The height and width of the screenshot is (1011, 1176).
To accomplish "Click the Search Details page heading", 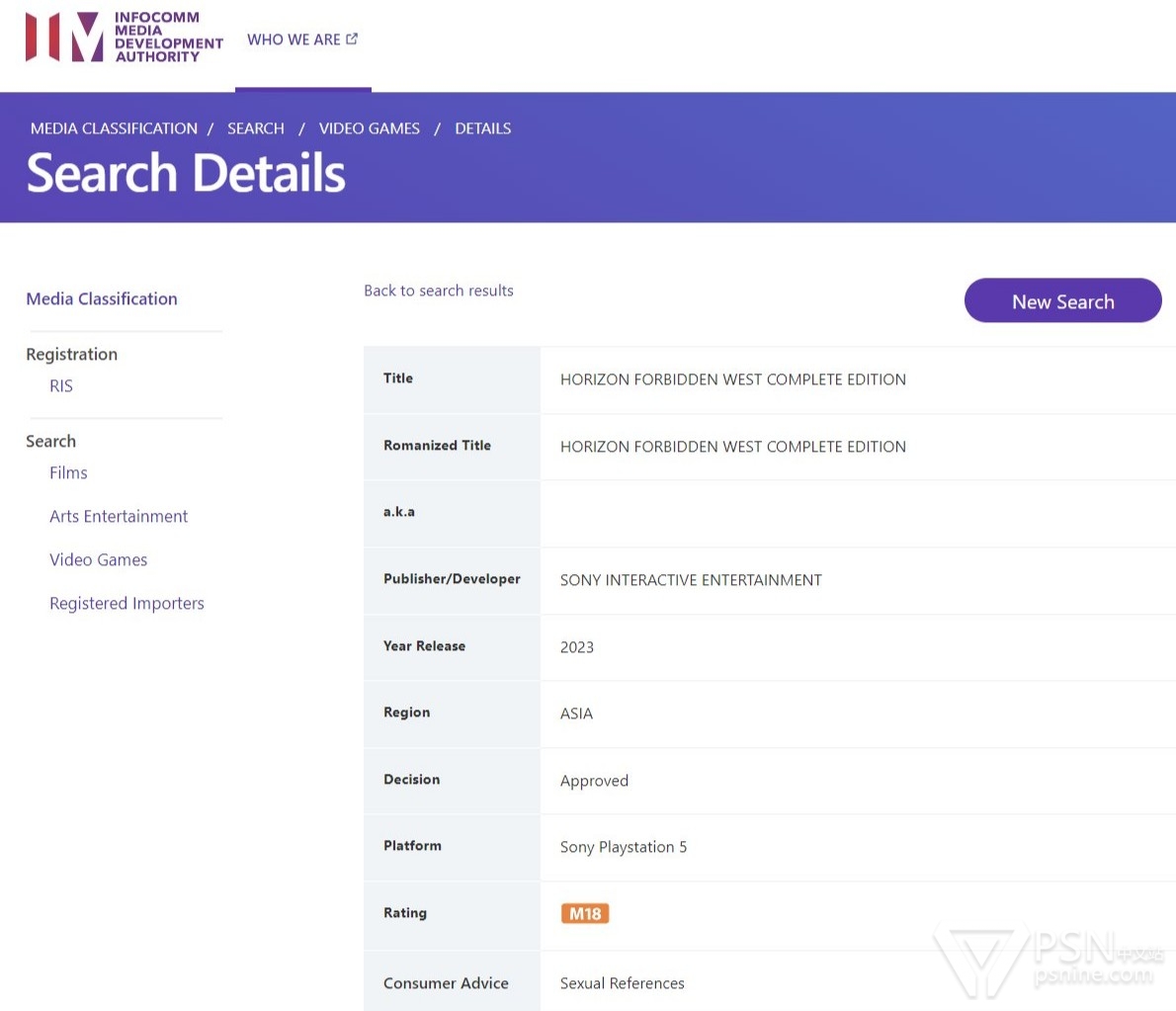I will [x=186, y=173].
